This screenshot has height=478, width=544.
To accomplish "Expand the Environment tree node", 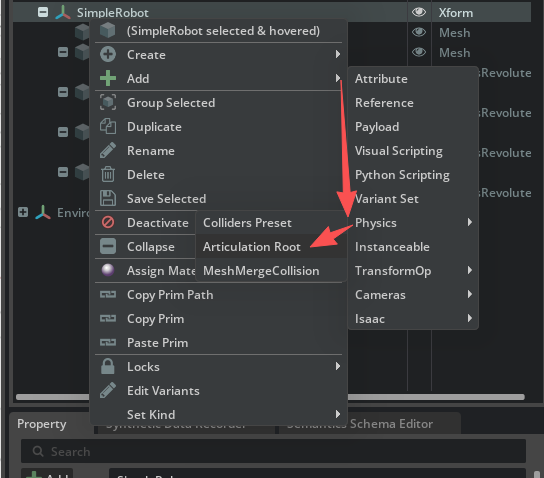I will (x=23, y=212).
